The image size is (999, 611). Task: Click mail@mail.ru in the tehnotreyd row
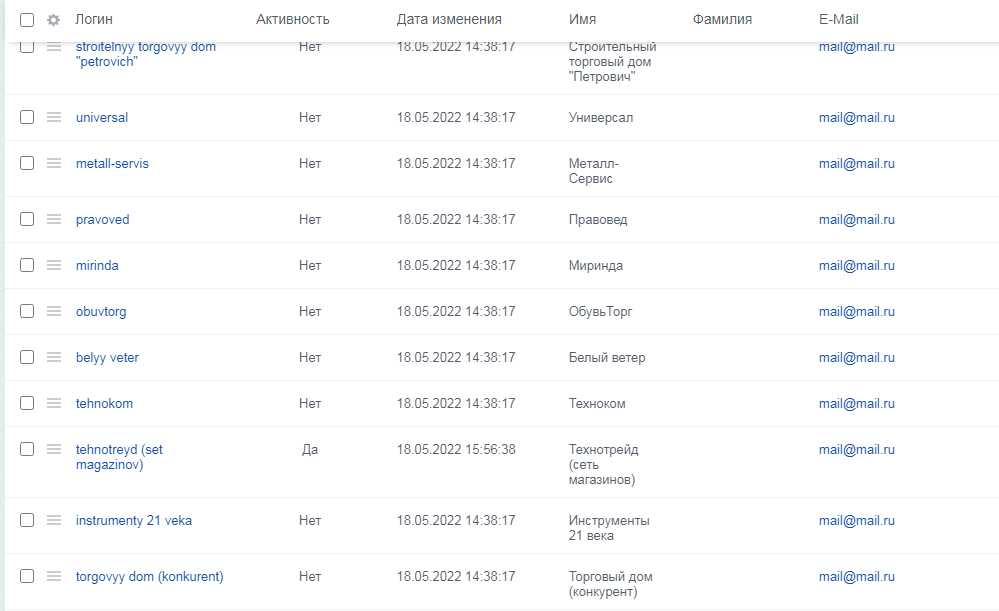coord(857,449)
